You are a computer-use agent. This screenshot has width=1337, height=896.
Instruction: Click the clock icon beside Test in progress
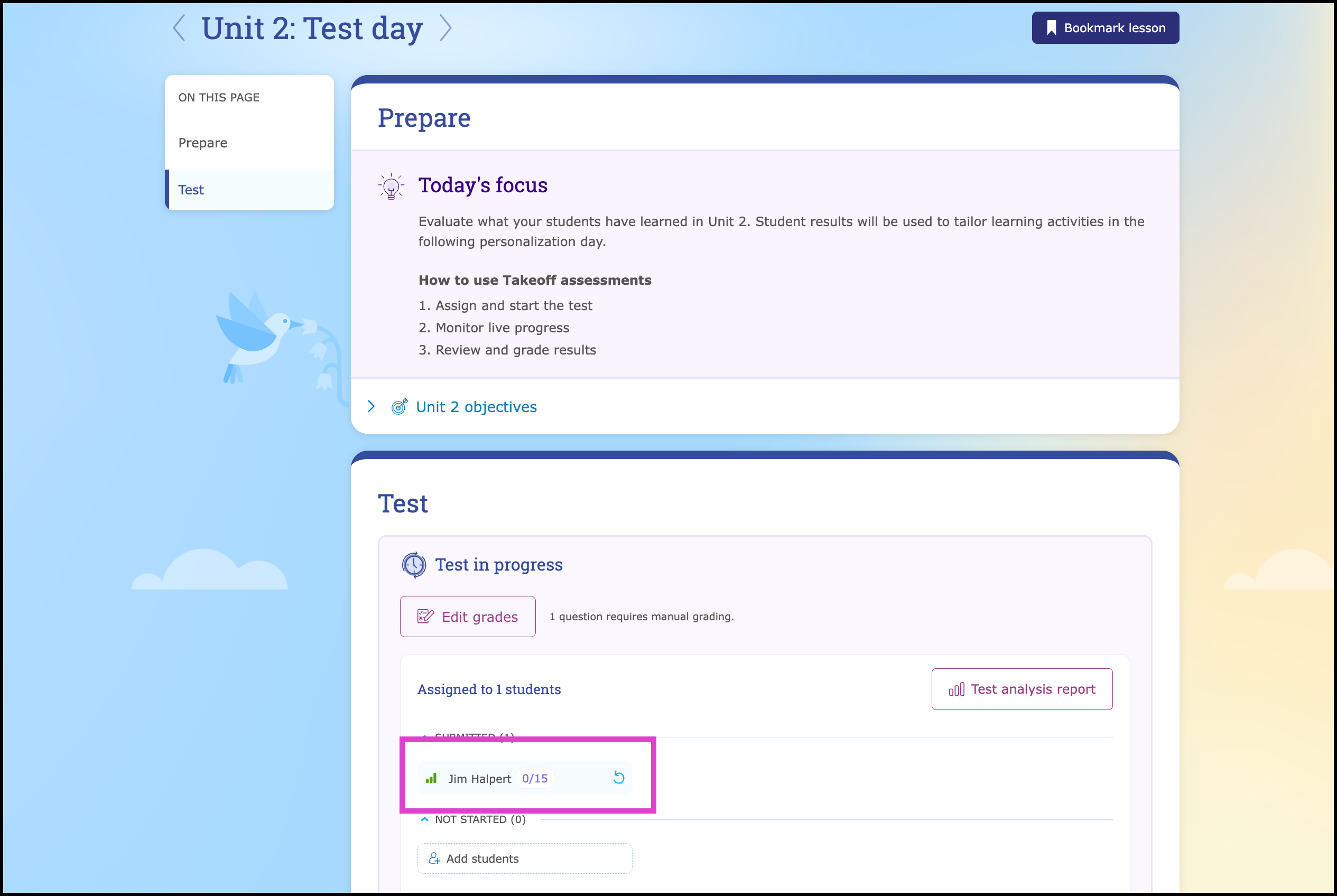[414, 565]
